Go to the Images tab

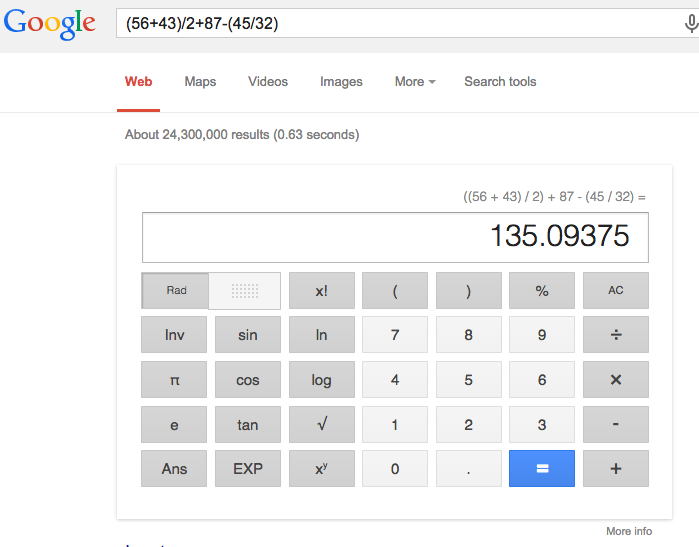(341, 82)
